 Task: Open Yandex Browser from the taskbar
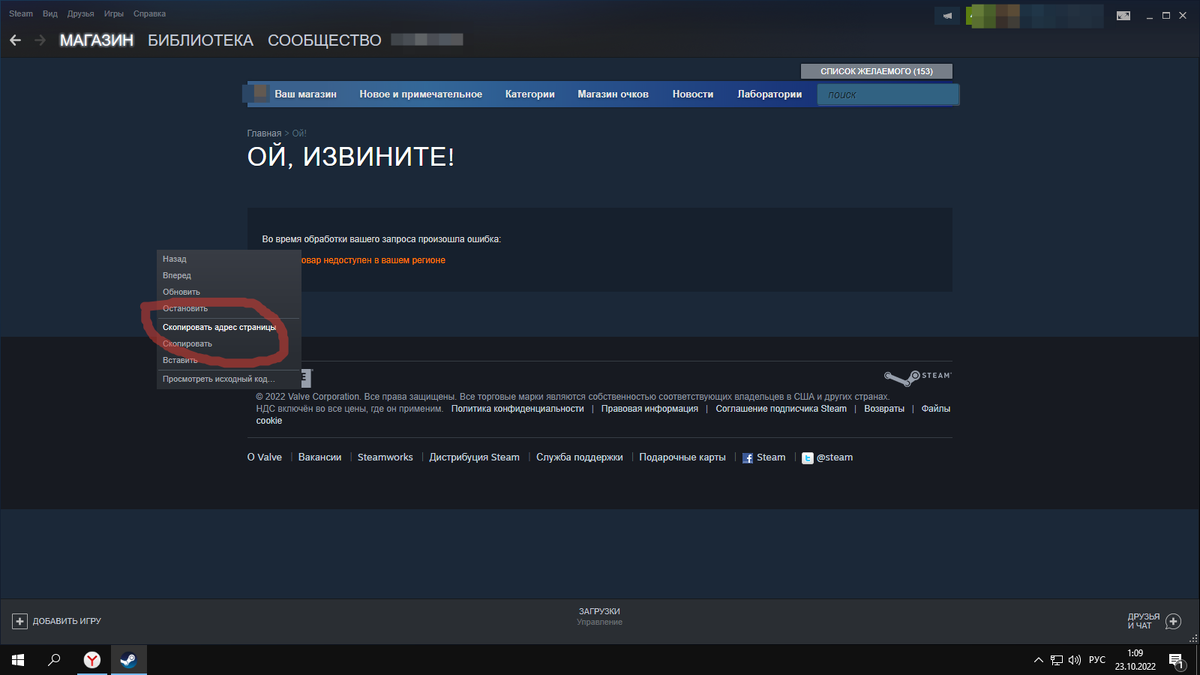click(91, 660)
